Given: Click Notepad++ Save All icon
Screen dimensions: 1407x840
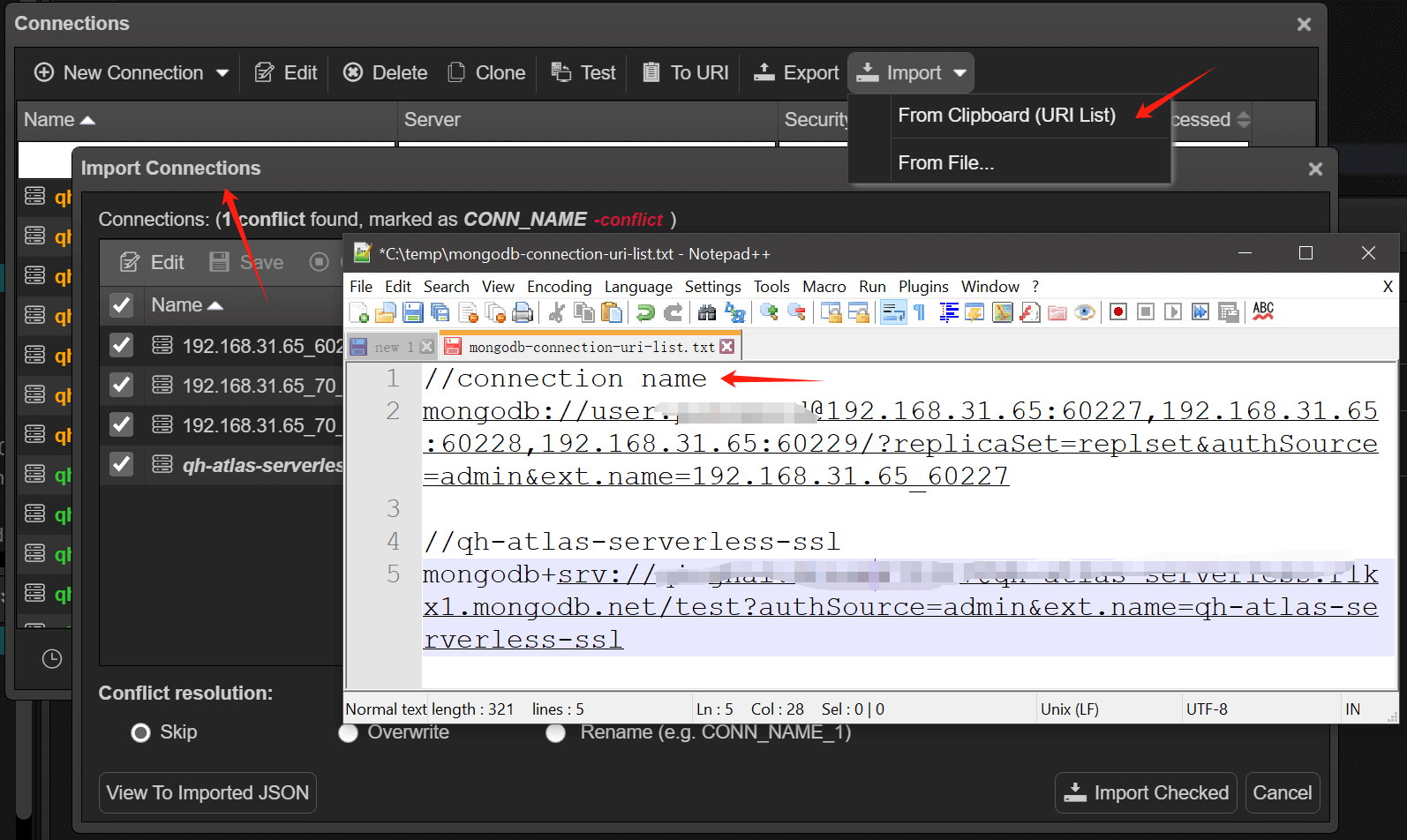Looking at the screenshot, I should point(440,312).
